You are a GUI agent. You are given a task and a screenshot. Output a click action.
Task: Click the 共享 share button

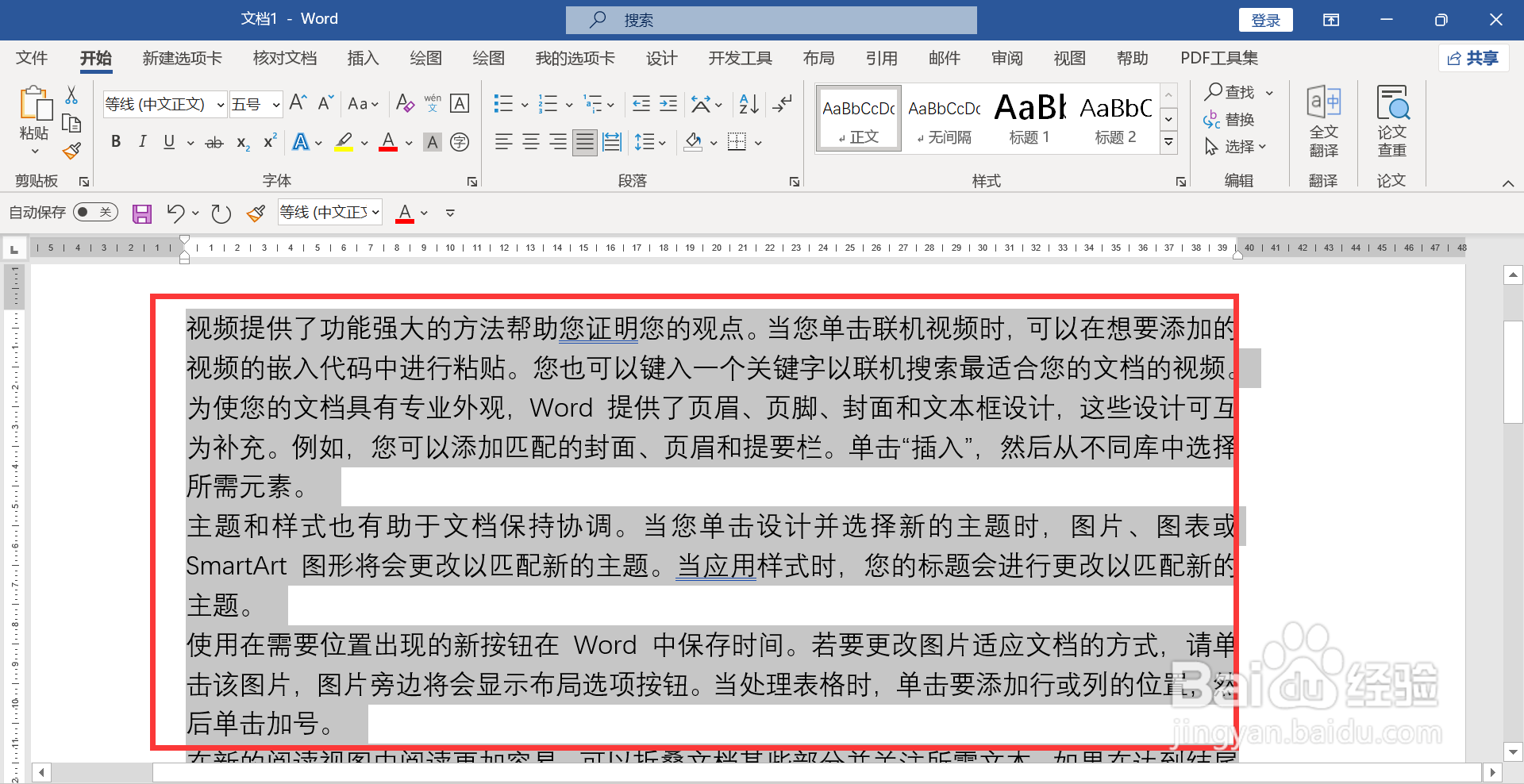click(1473, 58)
